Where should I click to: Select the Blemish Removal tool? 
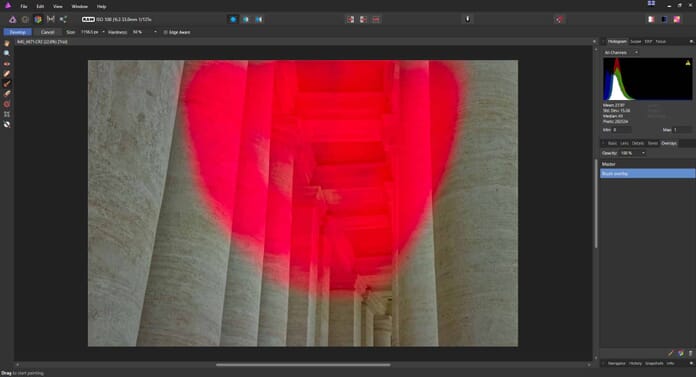[x=7, y=74]
